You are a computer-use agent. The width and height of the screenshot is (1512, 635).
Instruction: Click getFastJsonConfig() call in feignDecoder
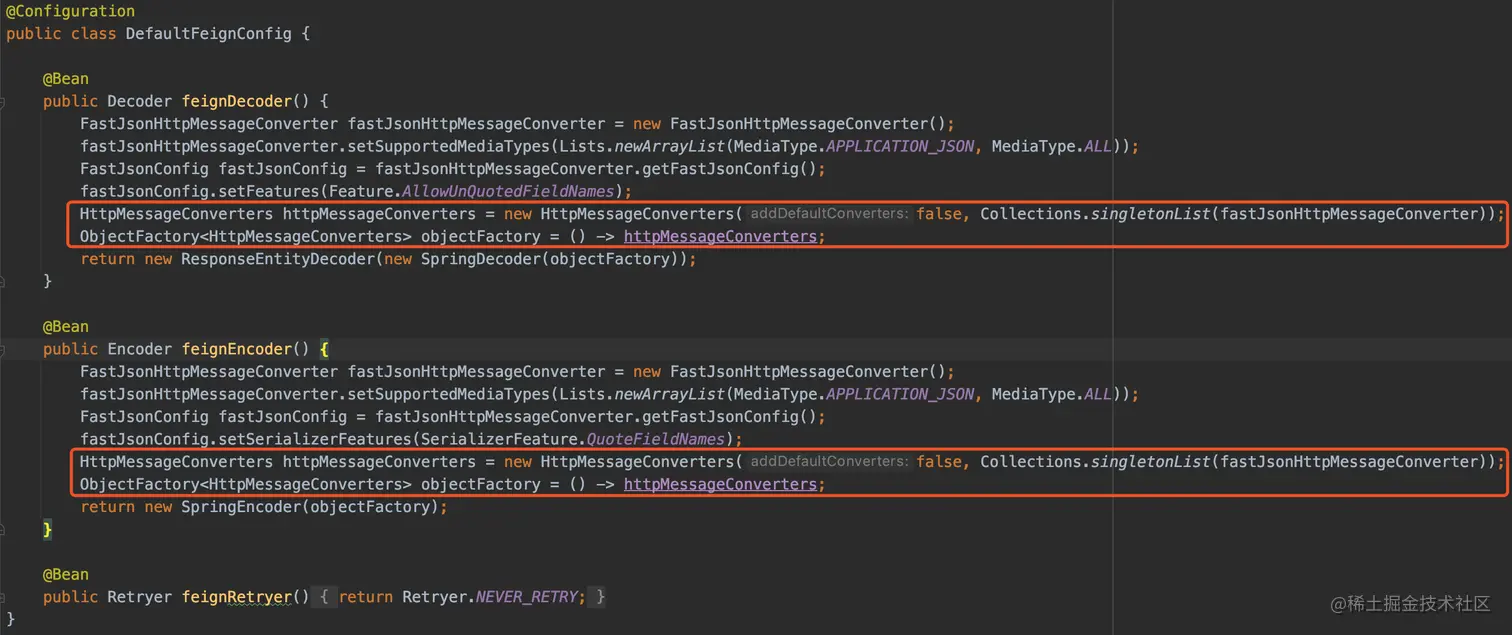[x=729, y=169]
